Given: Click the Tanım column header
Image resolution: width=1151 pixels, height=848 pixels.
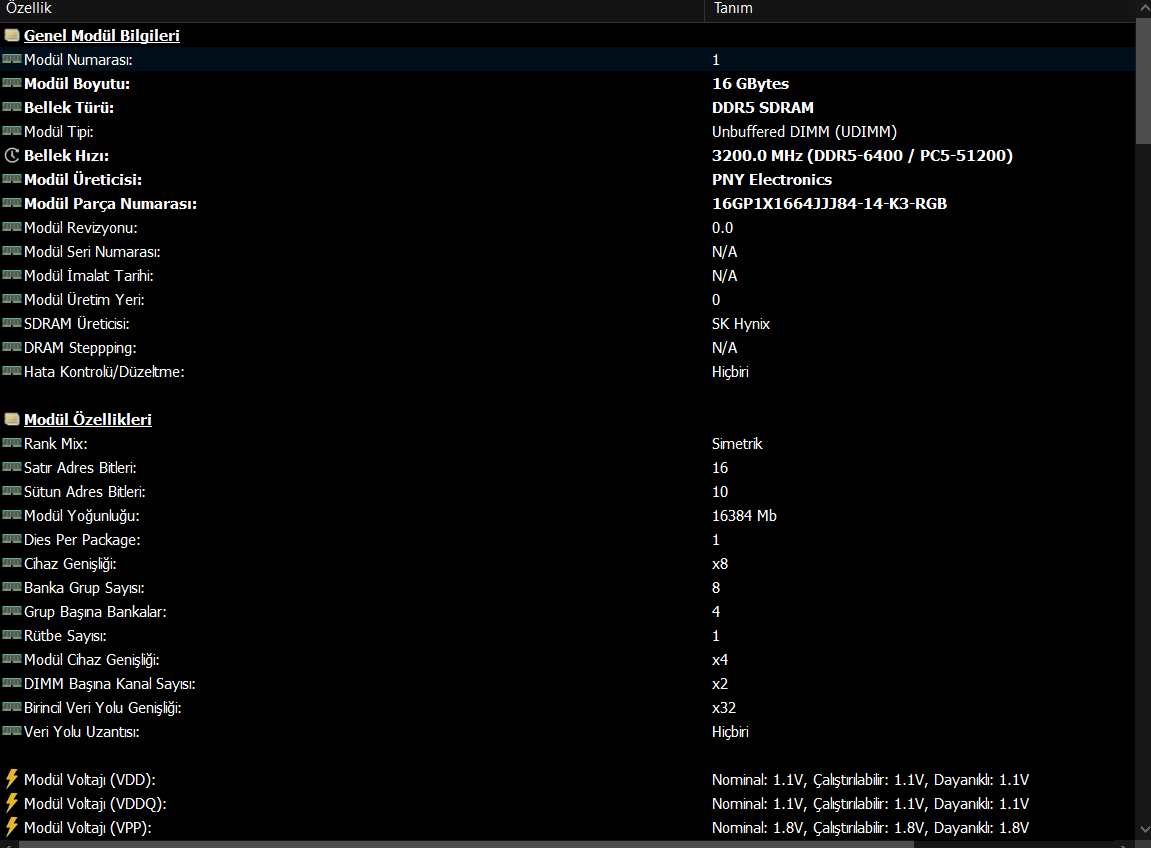Looking at the screenshot, I should (x=920, y=9).
